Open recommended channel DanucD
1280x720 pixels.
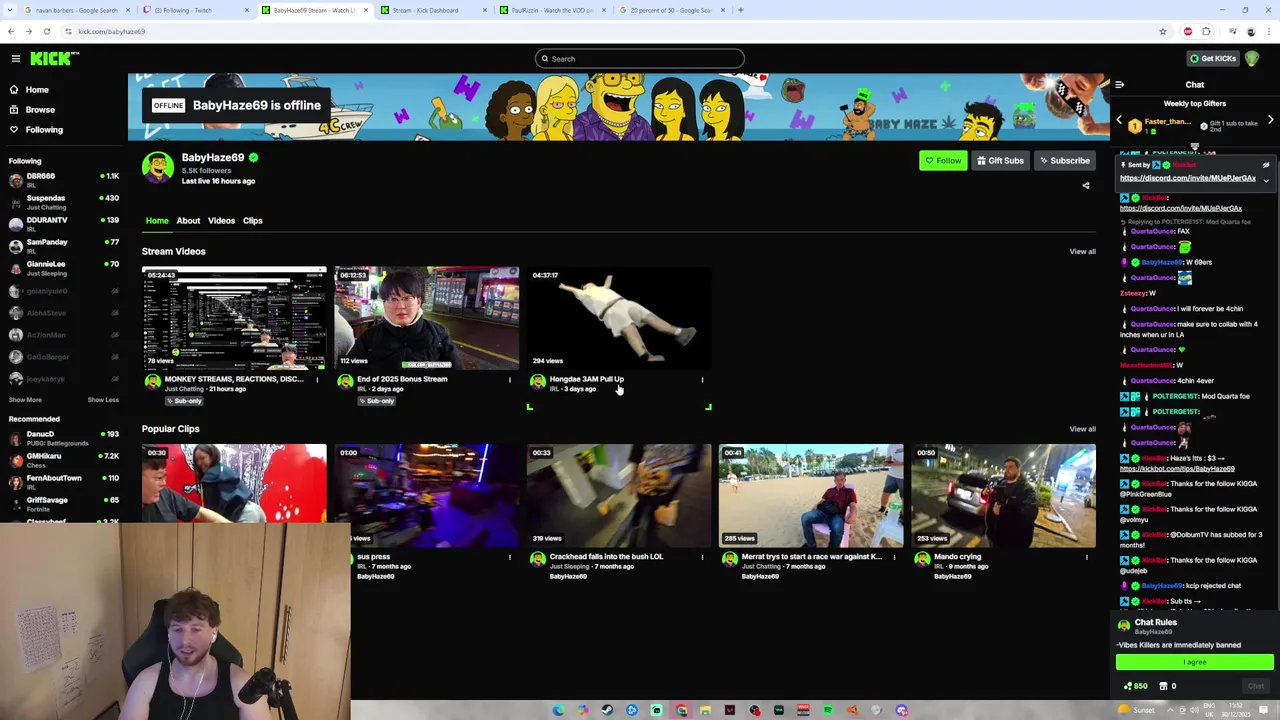[63, 438]
